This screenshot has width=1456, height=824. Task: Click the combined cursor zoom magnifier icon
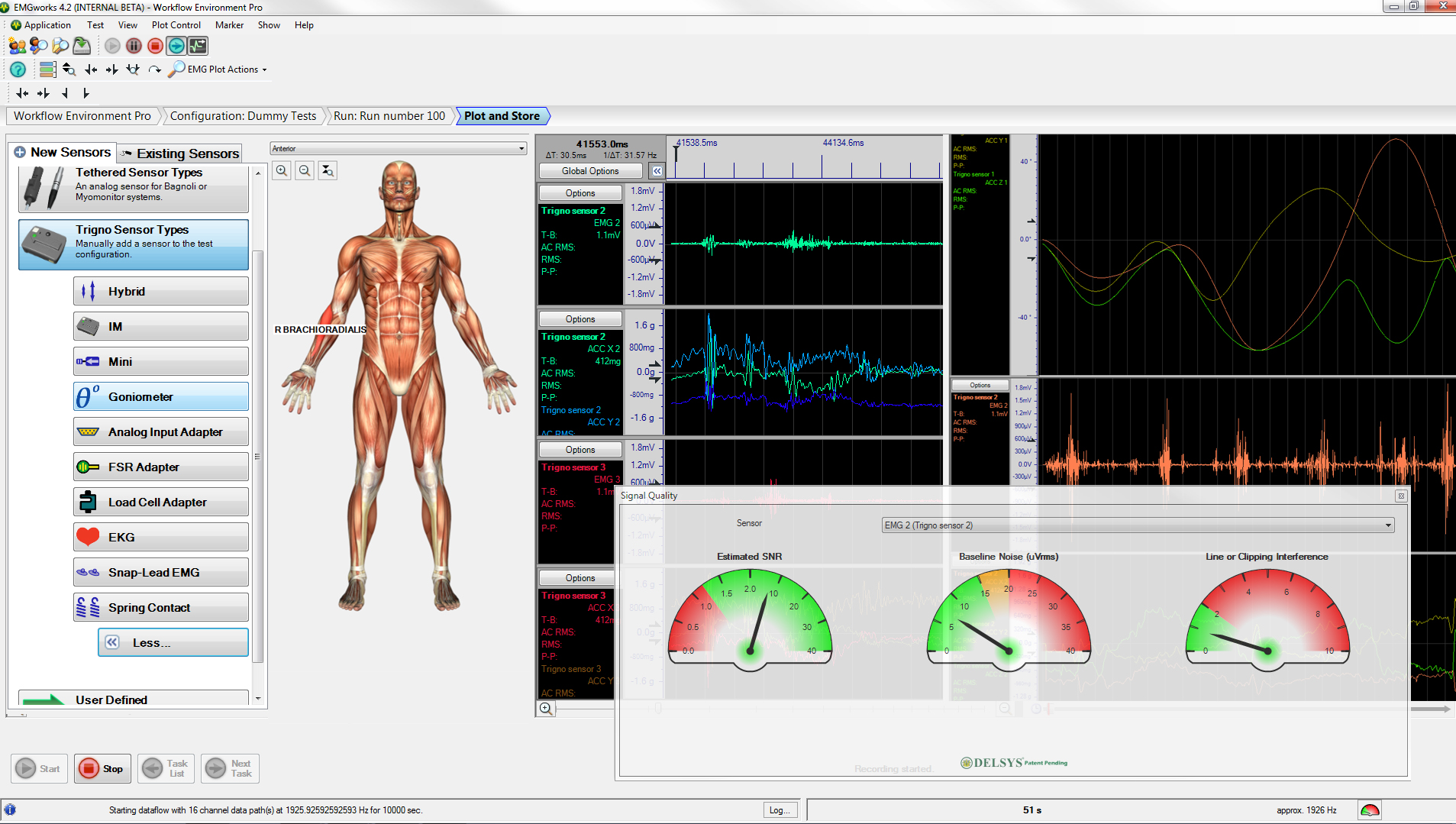click(133, 69)
